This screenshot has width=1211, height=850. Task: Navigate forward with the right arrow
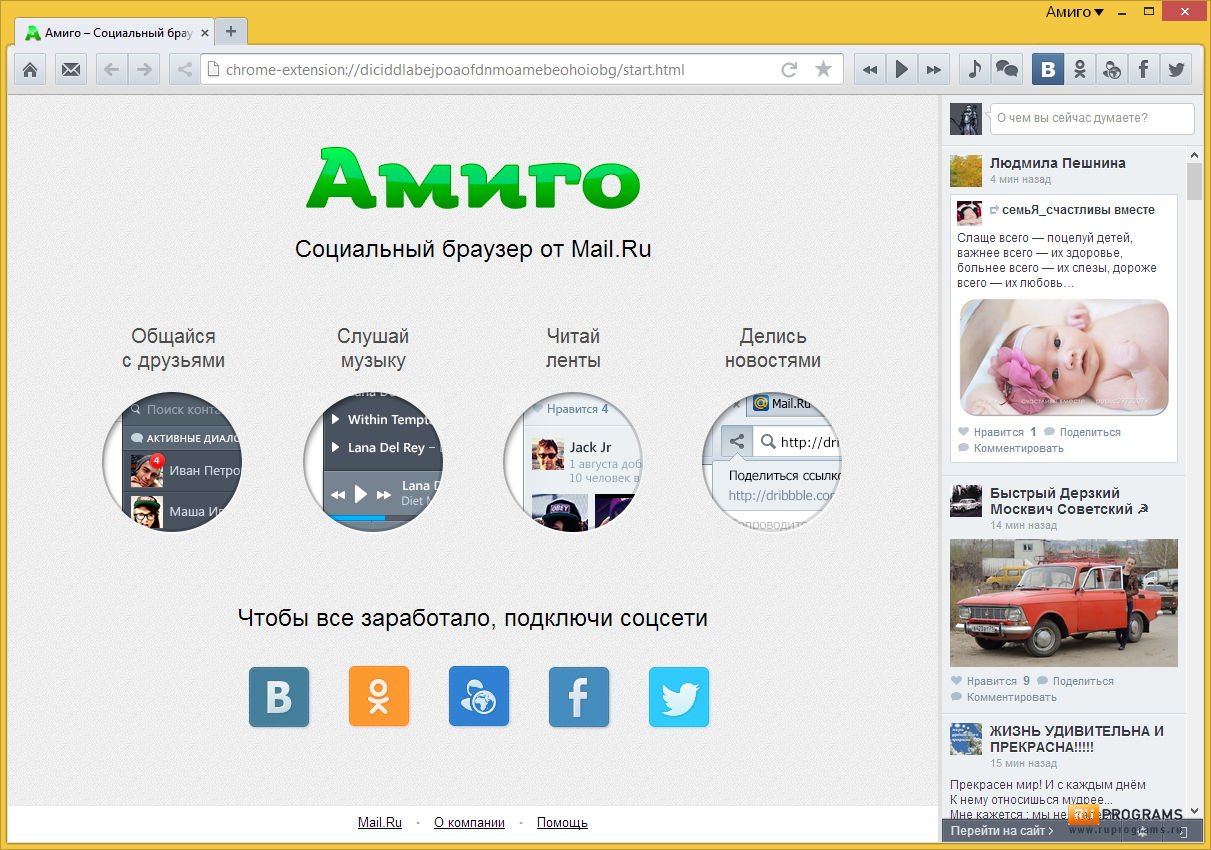145,70
